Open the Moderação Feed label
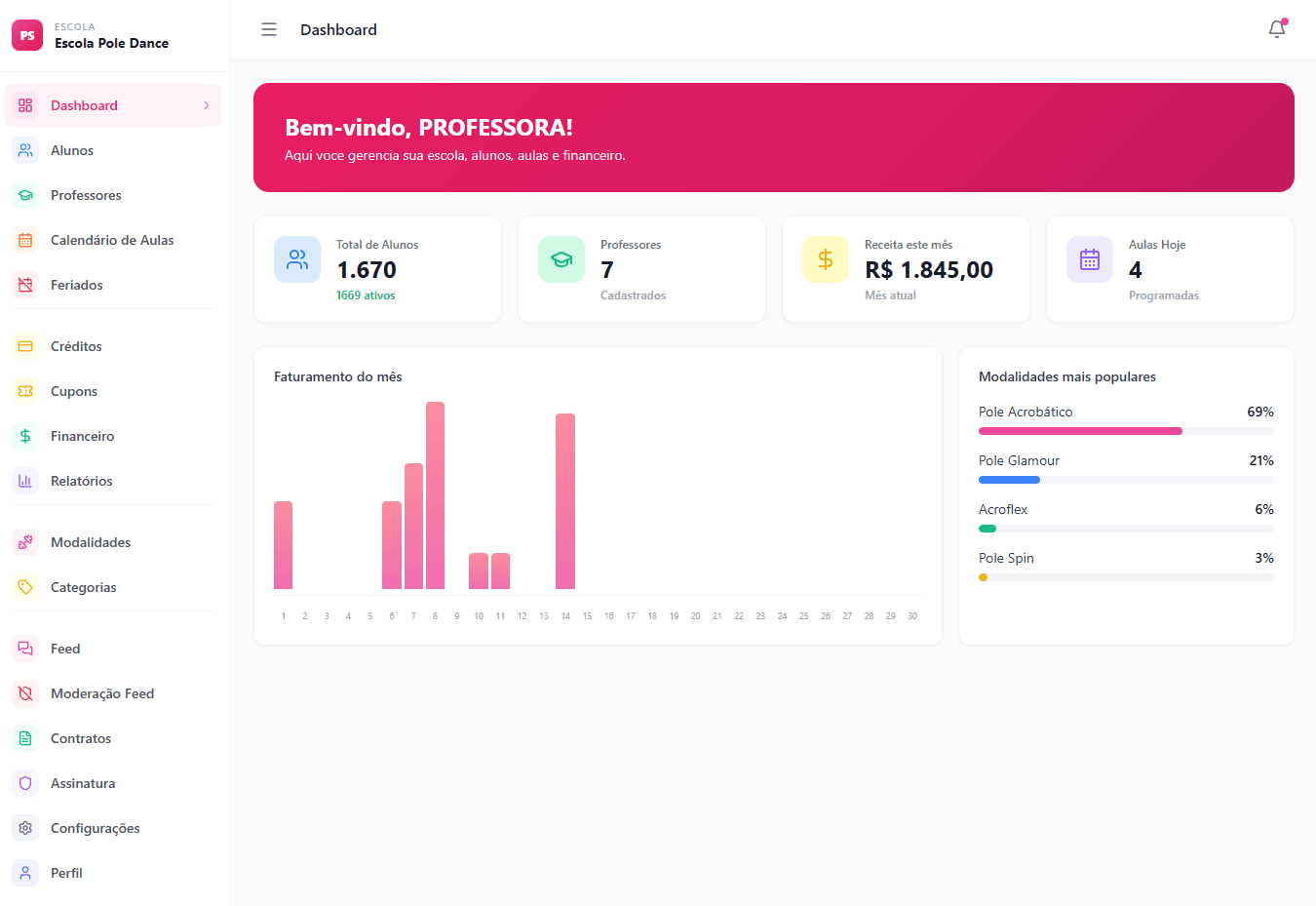 [x=102, y=693]
